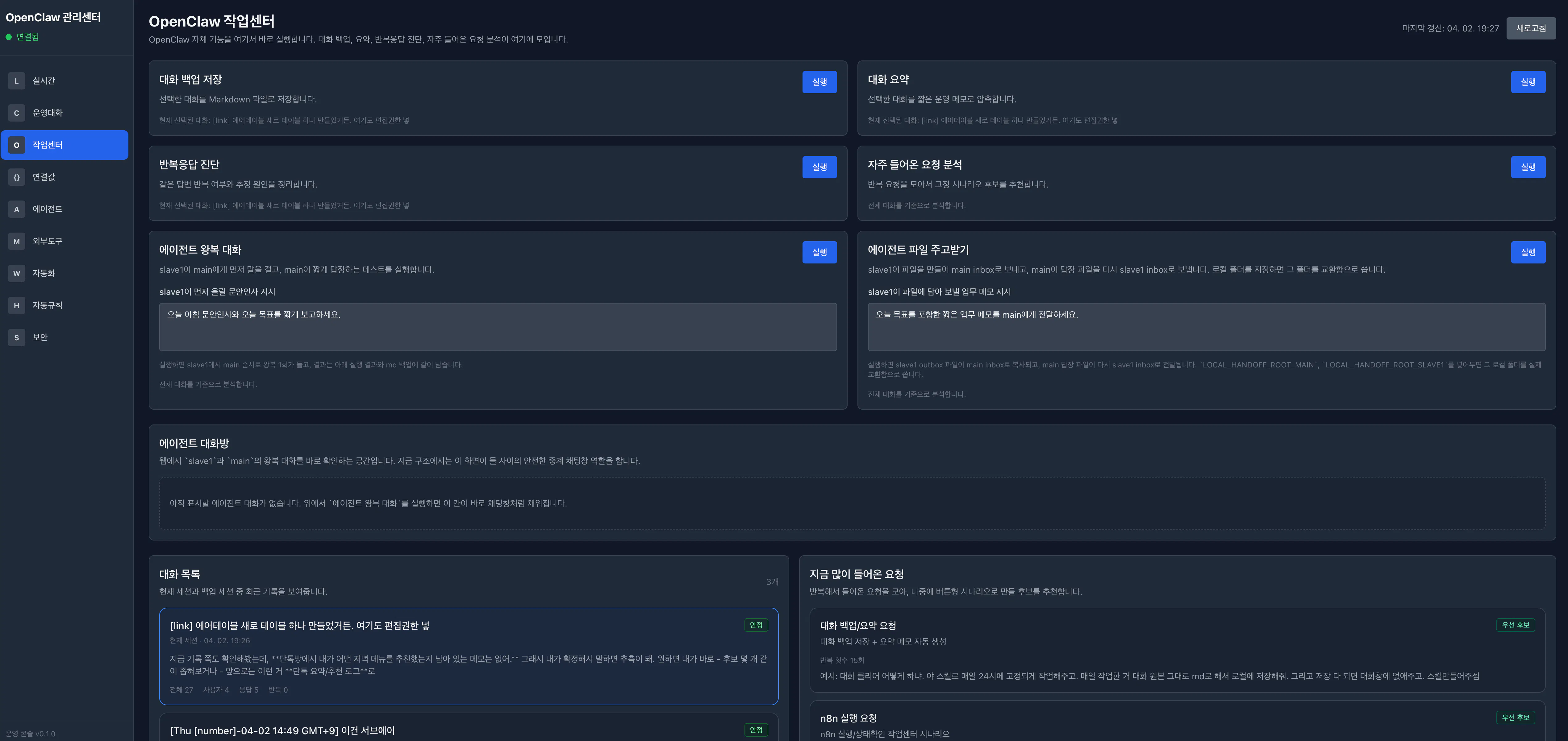The image size is (1568, 741).
Task: Click into the slave1 업무 메모 지시 textbox
Action: point(1206,327)
